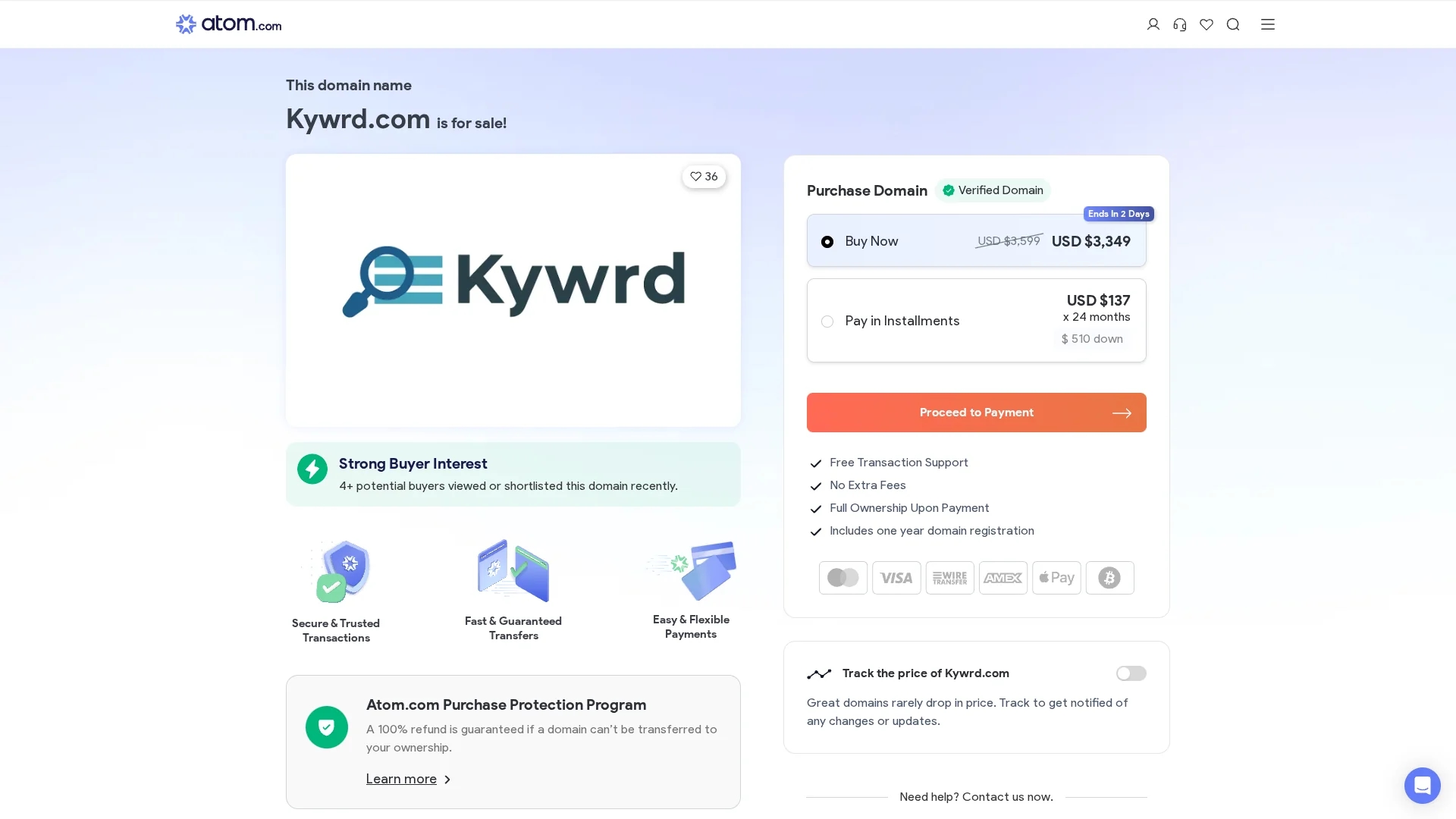
Task: Open the atom.com home logo
Action: click(228, 24)
